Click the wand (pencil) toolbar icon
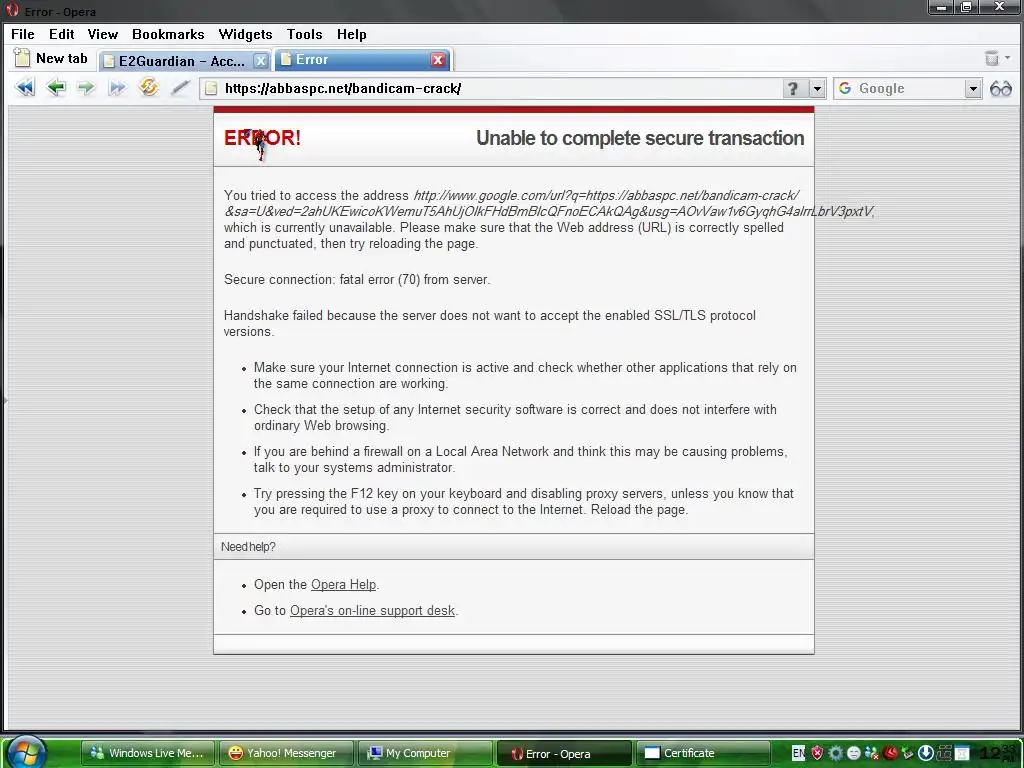The width and height of the screenshot is (1024, 768). [180, 88]
